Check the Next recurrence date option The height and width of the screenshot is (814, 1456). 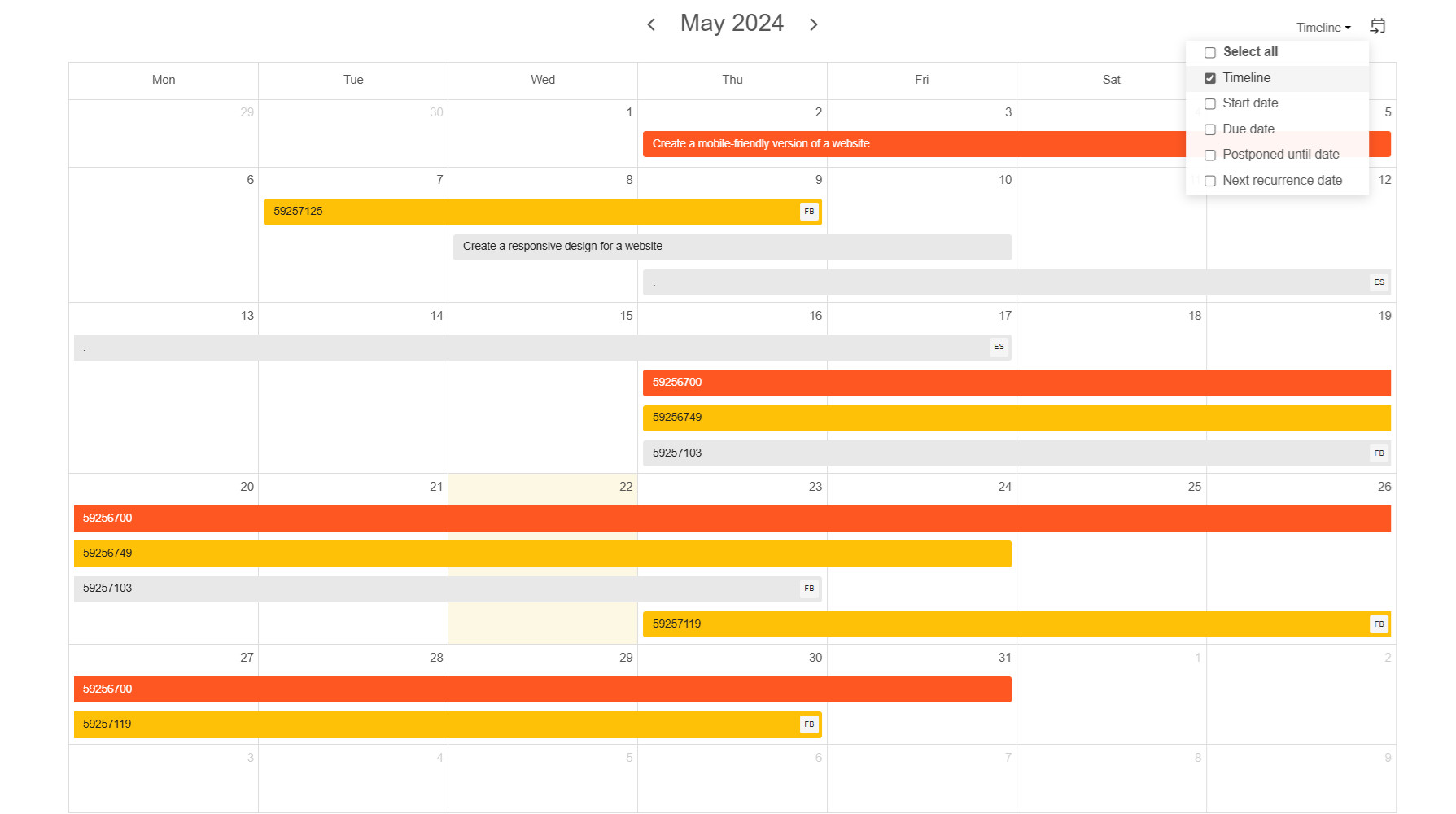tap(1210, 181)
